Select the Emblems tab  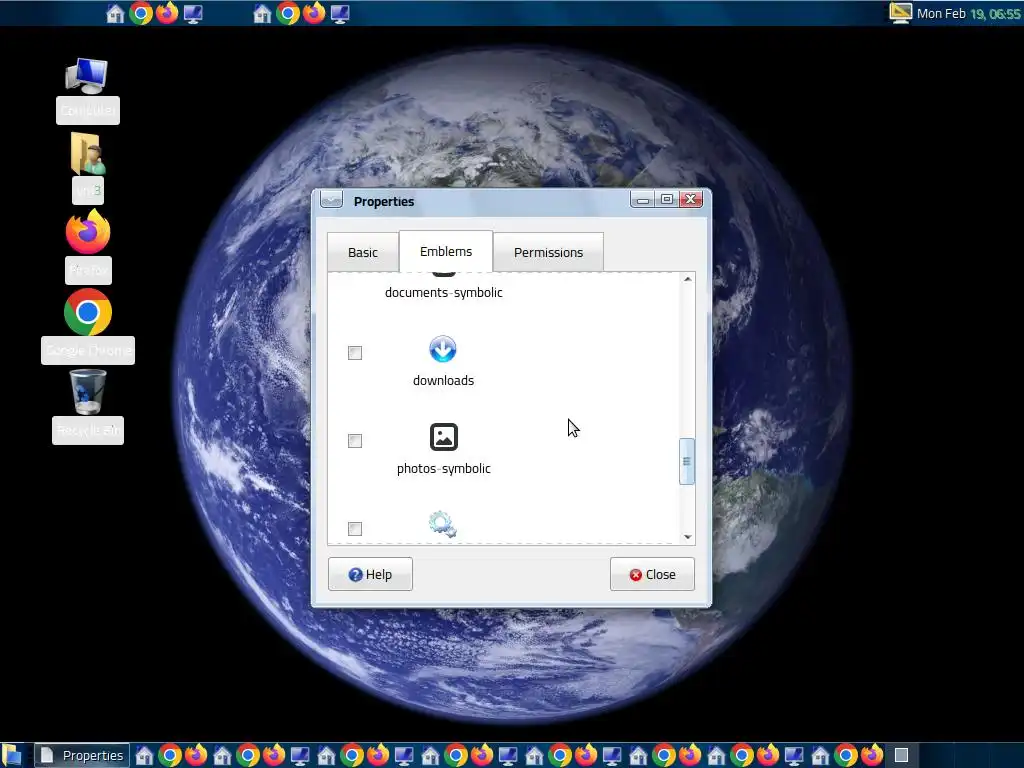[446, 251]
